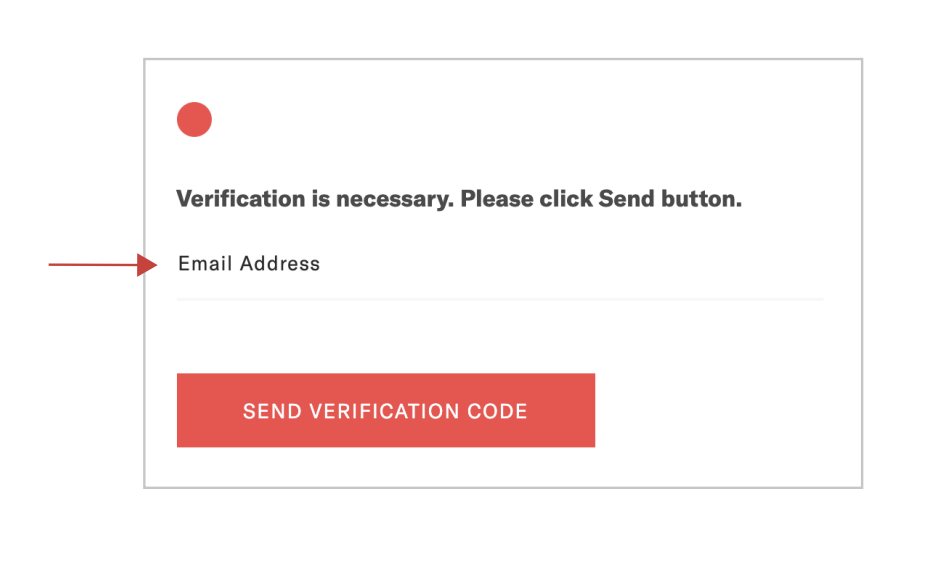Select the "Verification is necessary" heading text

tap(459, 199)
